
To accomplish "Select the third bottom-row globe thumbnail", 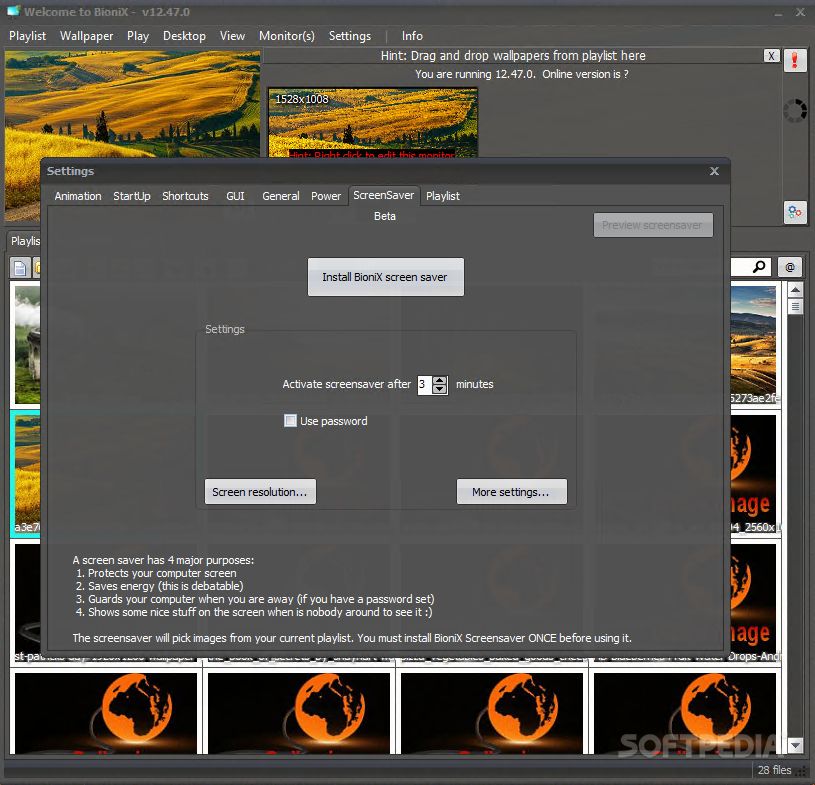I will tap(492, 713).
